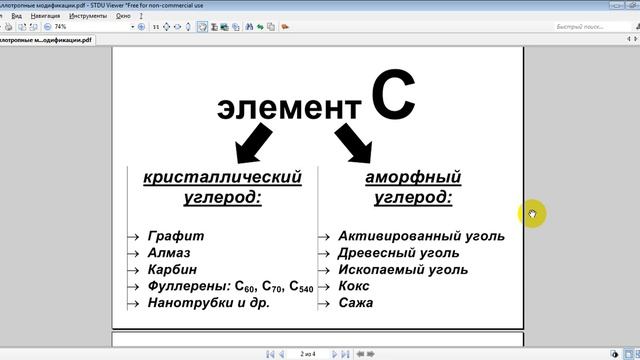The image size is (640, 360).
Task: Click the rotate right icon before zoom out
Action: [x=33, y=27]
